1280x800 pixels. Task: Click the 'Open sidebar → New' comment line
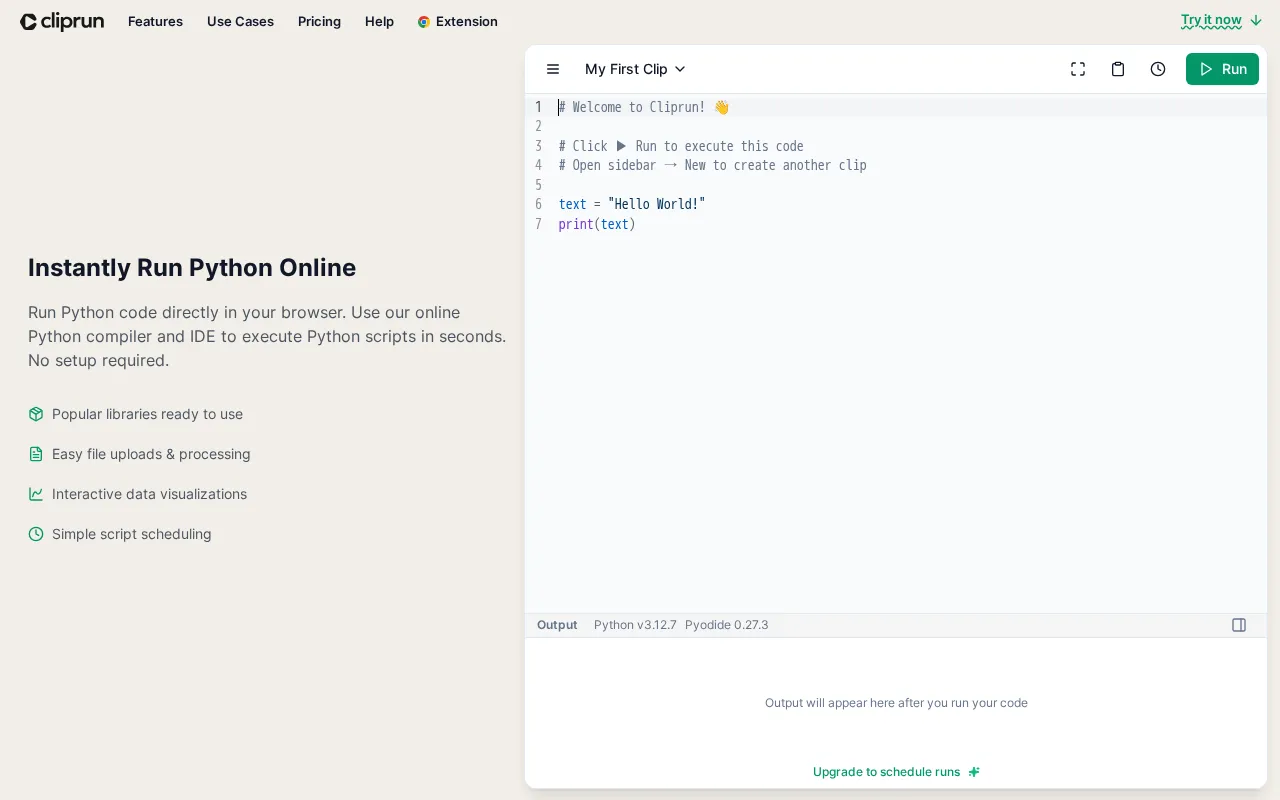tap(712, 165)
